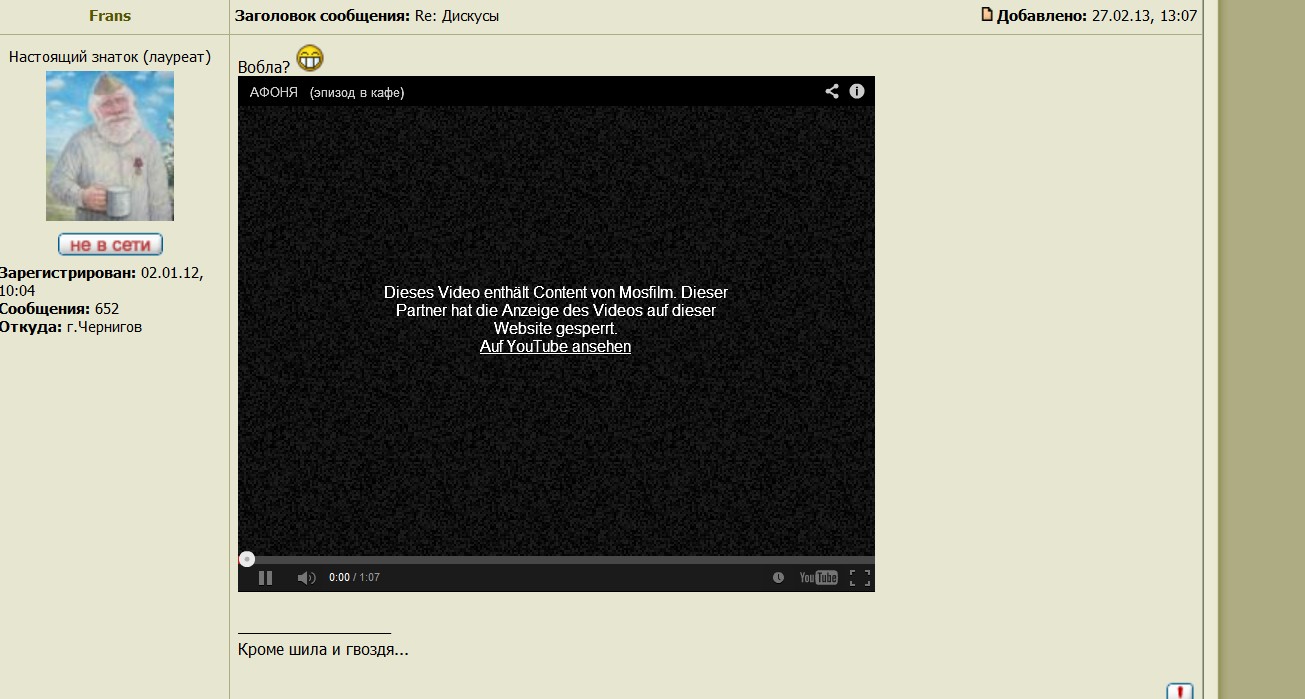Pause the embedded video

(265, 578)
